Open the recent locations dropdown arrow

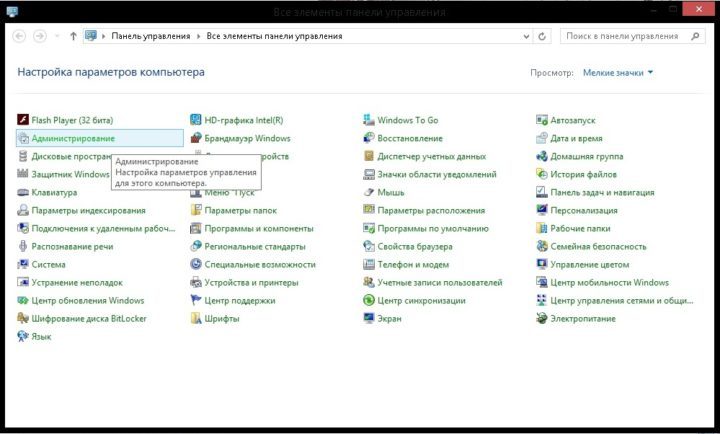[x=57, y=36]
